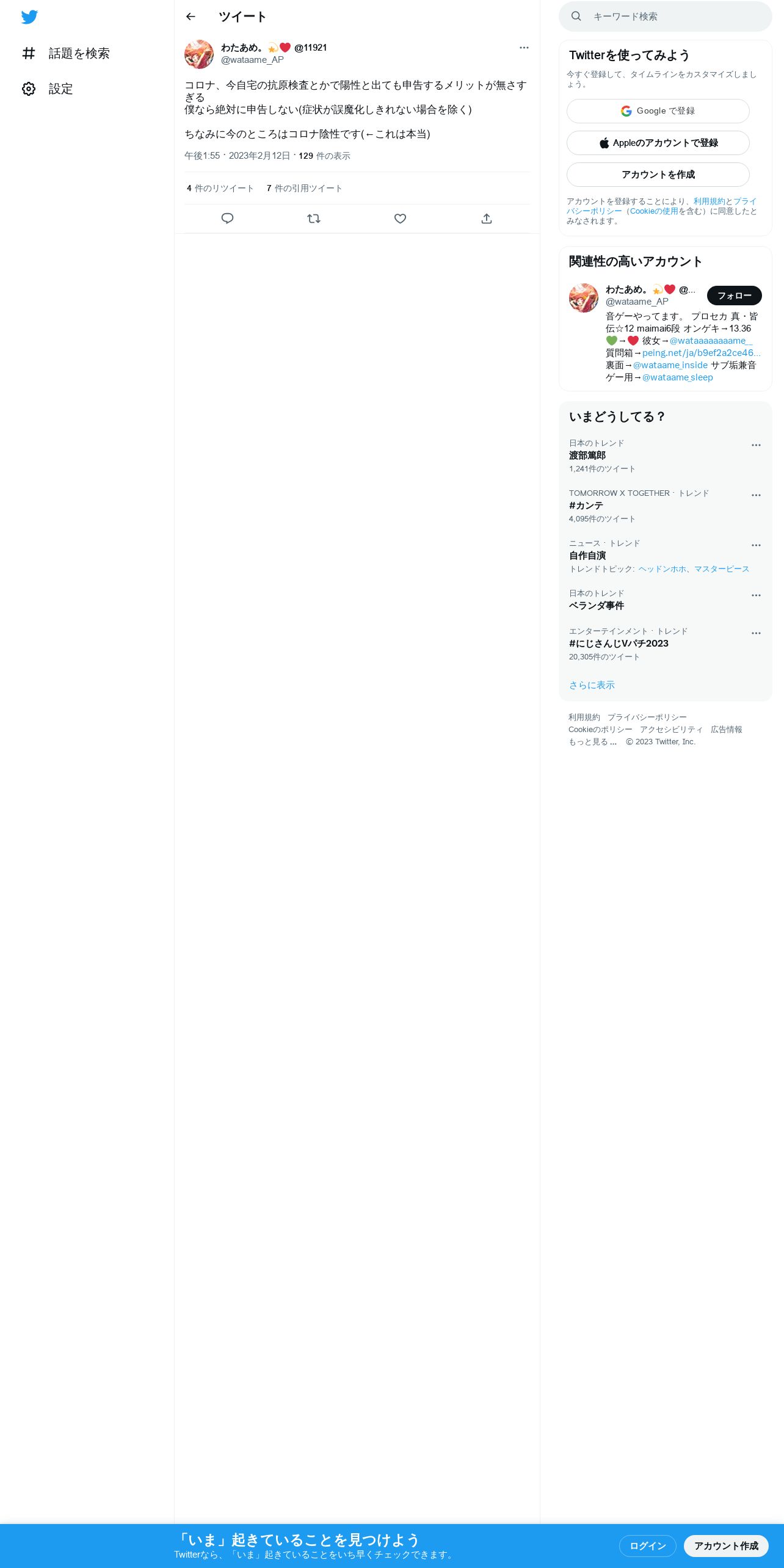Screen dimensions: 784x1568
Task: Open options for 渡部篤郎 trend
Action: [756, 445]
